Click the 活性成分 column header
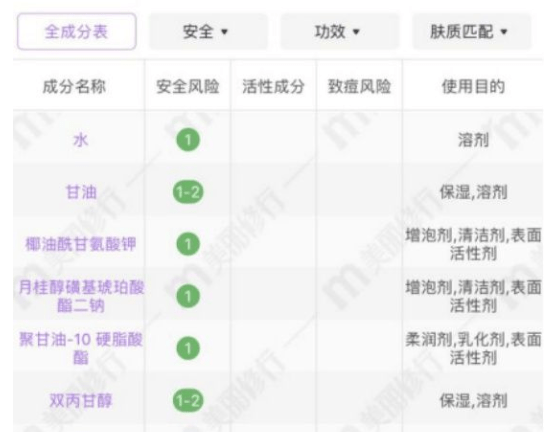 click(273, 87)
